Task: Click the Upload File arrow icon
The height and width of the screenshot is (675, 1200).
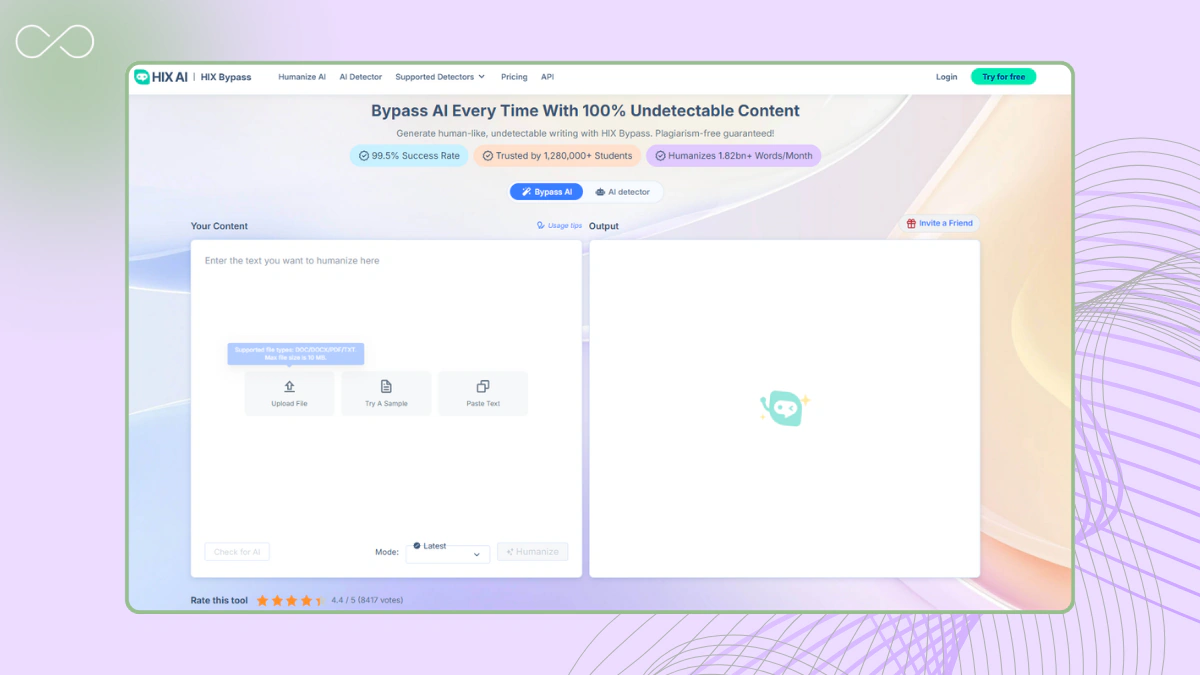Action: (x=289, y=387)
